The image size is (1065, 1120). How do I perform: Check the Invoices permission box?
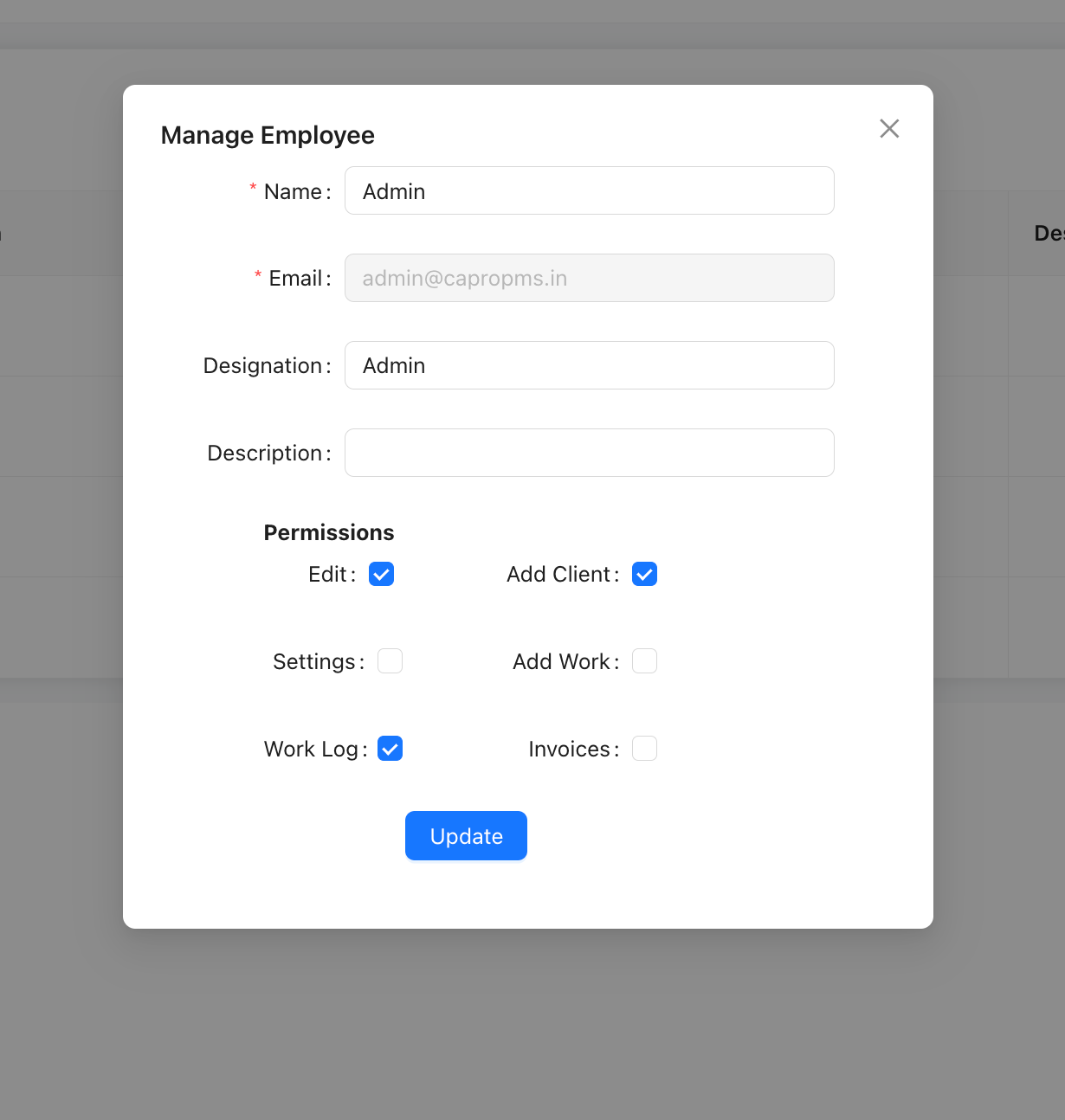(644, 749)
